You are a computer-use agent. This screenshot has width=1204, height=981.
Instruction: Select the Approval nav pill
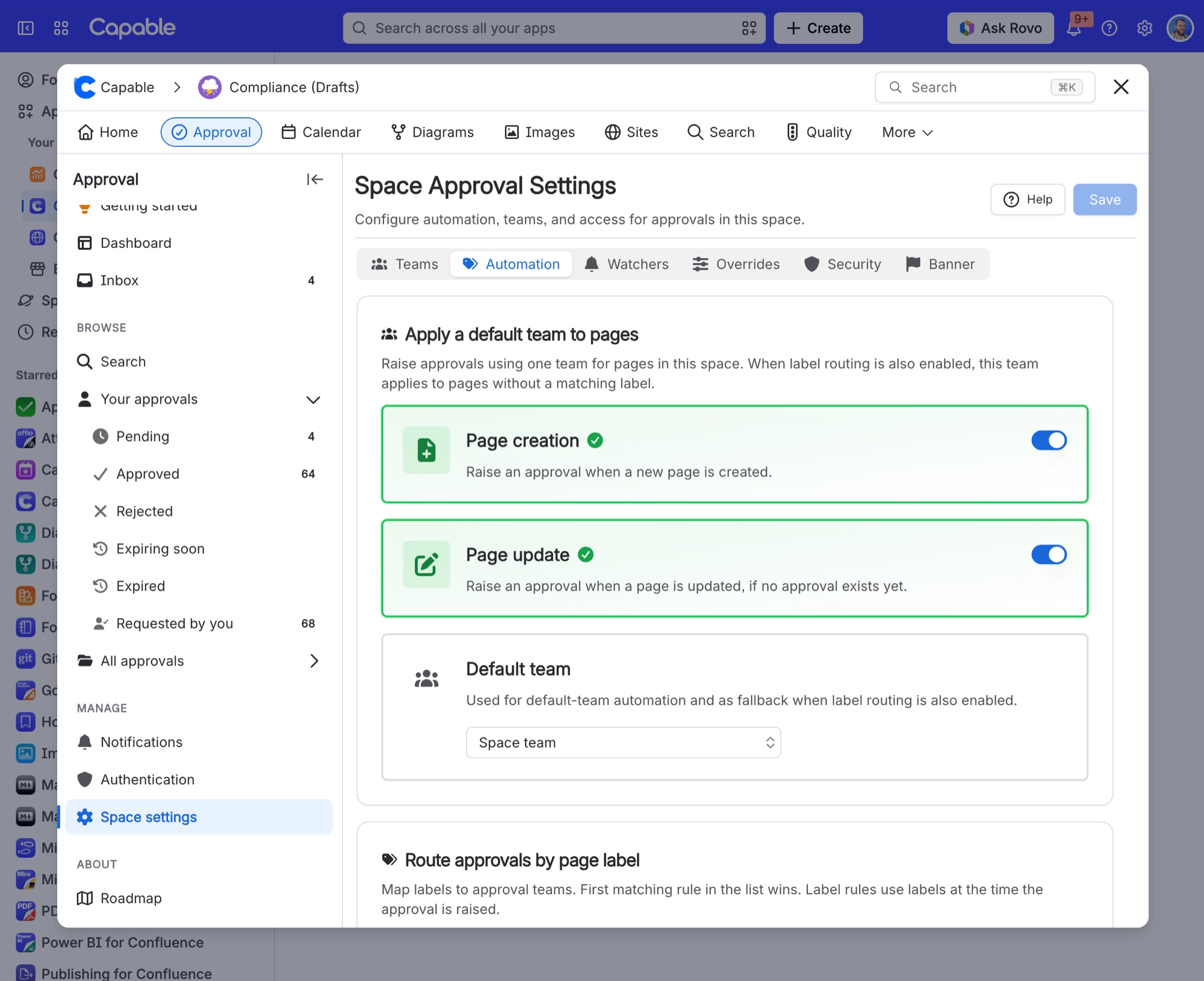[x=211, y=132]
